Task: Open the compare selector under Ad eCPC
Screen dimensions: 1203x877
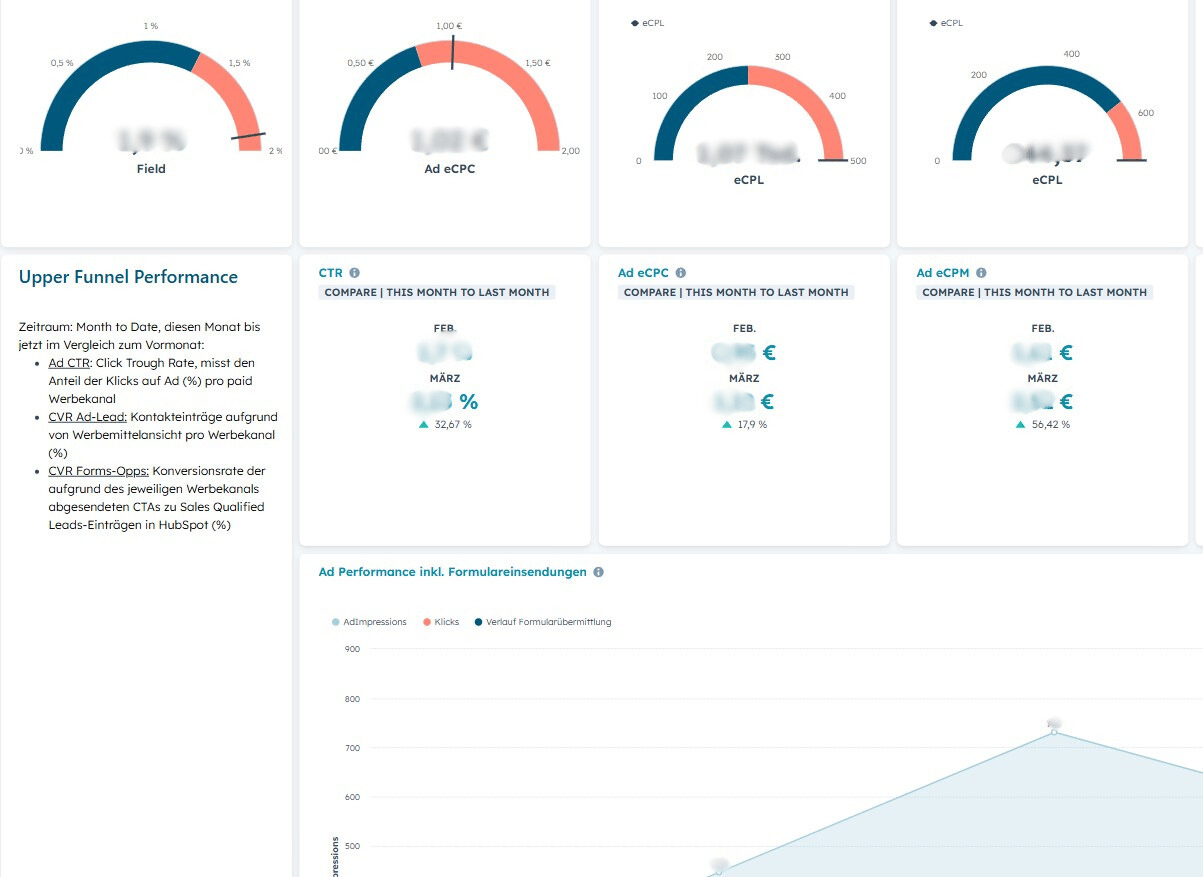Action: [x=735, y=292]
